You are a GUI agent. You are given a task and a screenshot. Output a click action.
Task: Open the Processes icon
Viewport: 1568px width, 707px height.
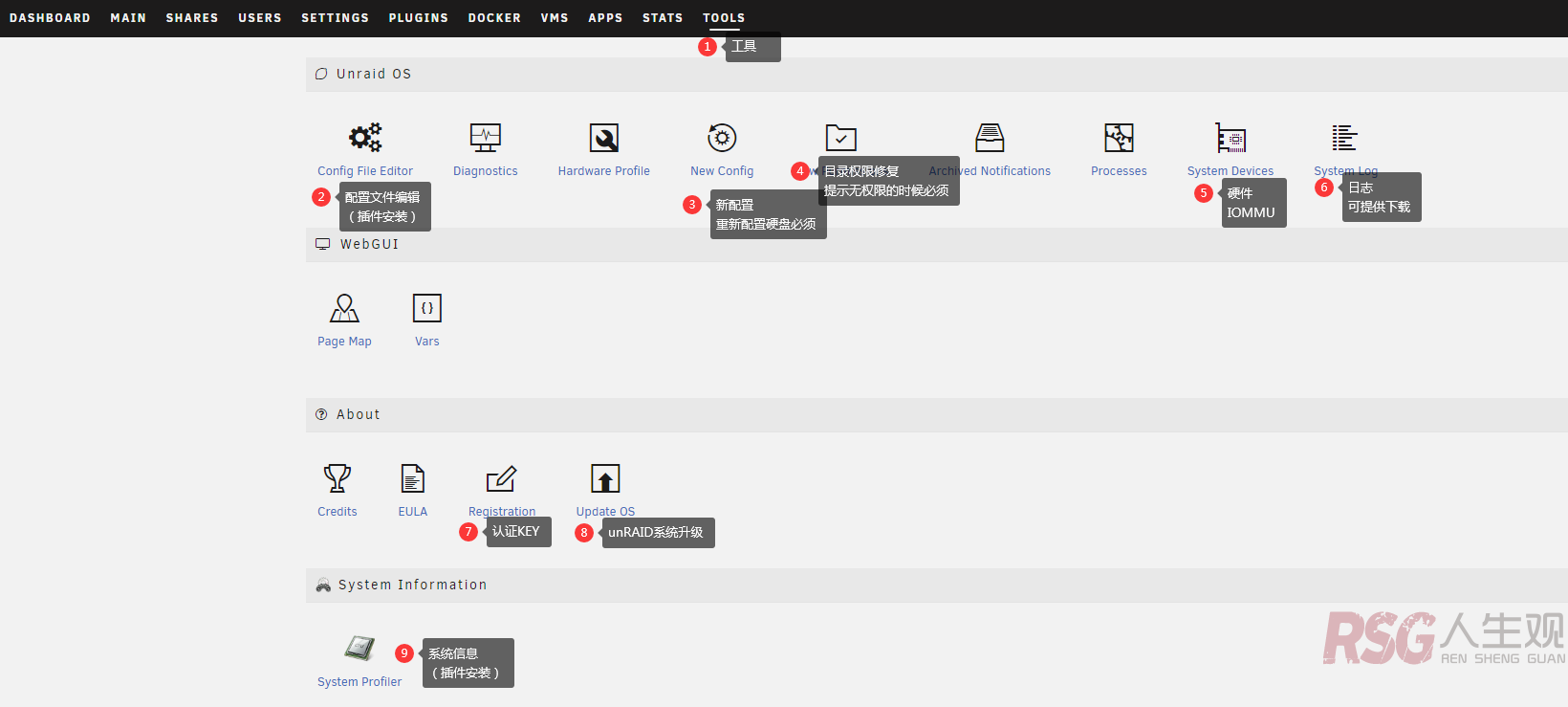[1119, 138]
